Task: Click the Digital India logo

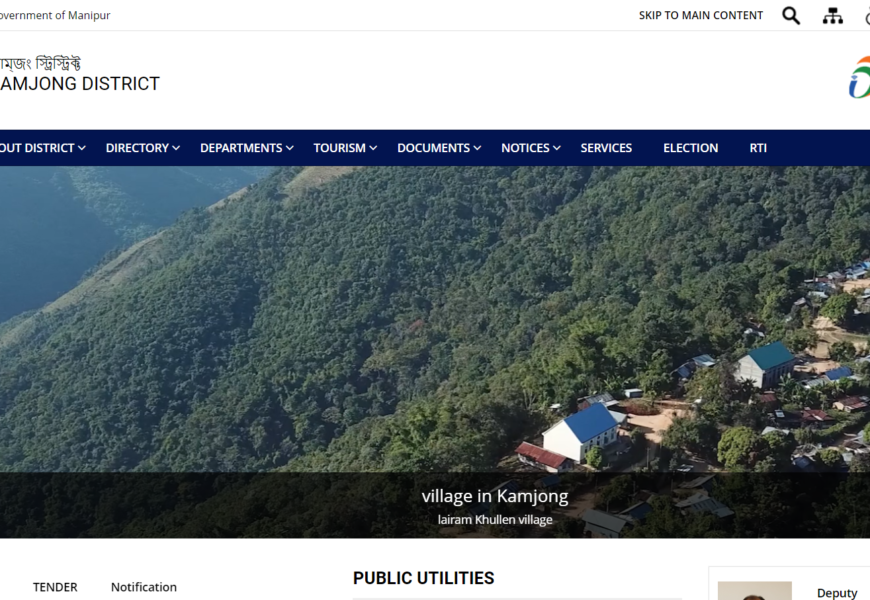Action: [859, 77]
